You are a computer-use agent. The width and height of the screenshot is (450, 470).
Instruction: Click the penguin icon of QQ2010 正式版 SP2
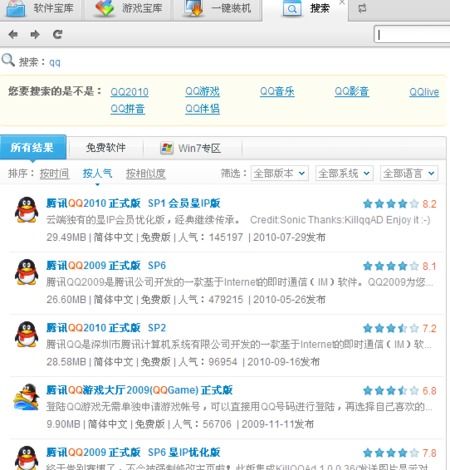point(27,334)
